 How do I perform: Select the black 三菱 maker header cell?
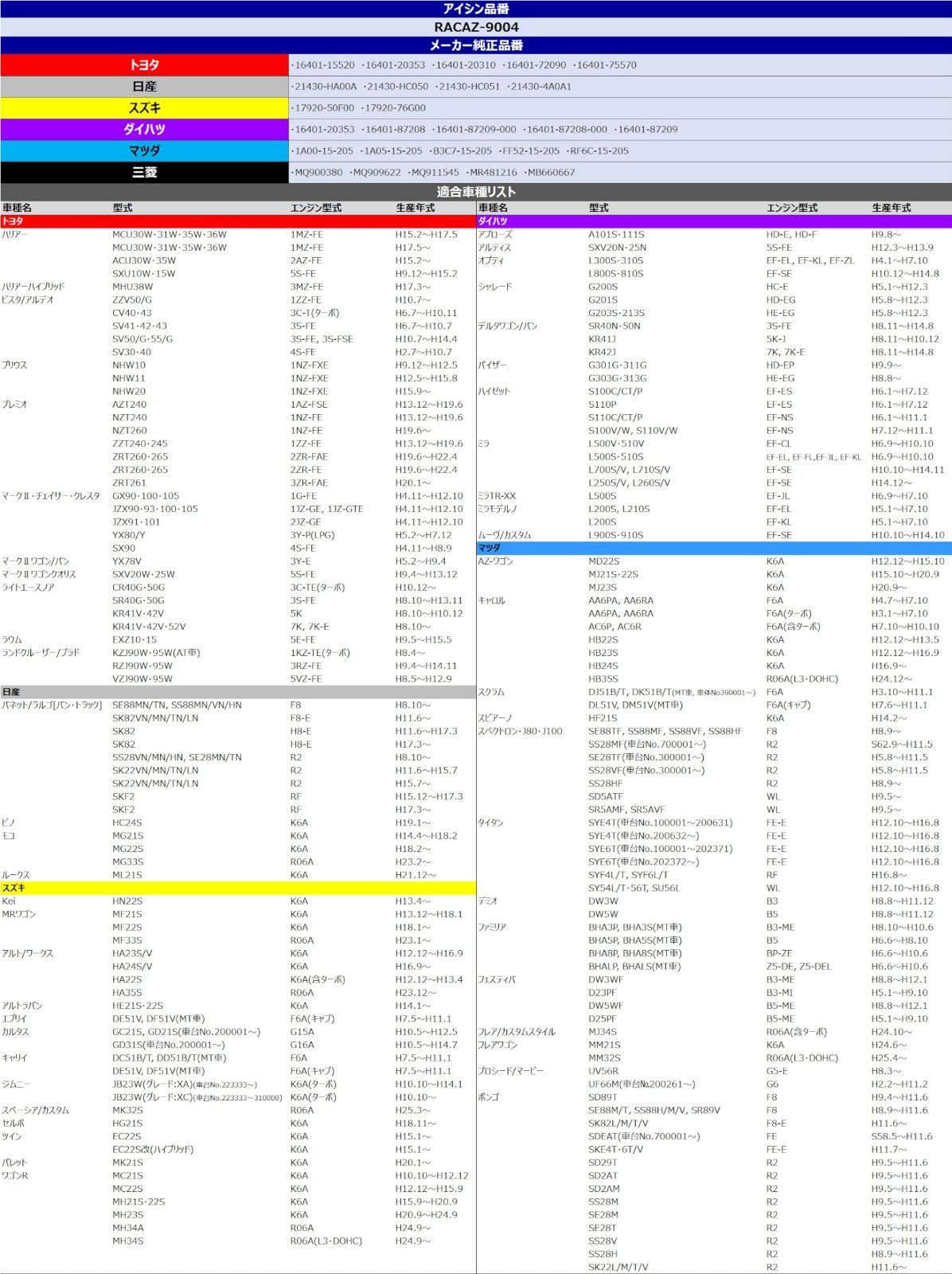click(x=144, y=172)
